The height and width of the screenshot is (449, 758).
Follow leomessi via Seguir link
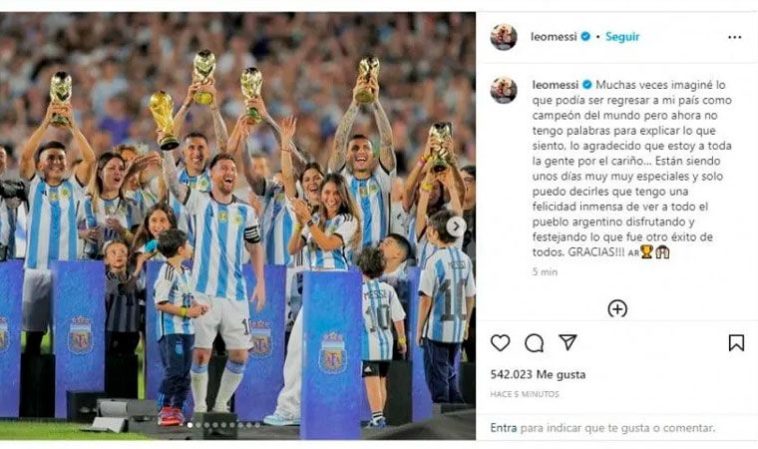623,37
